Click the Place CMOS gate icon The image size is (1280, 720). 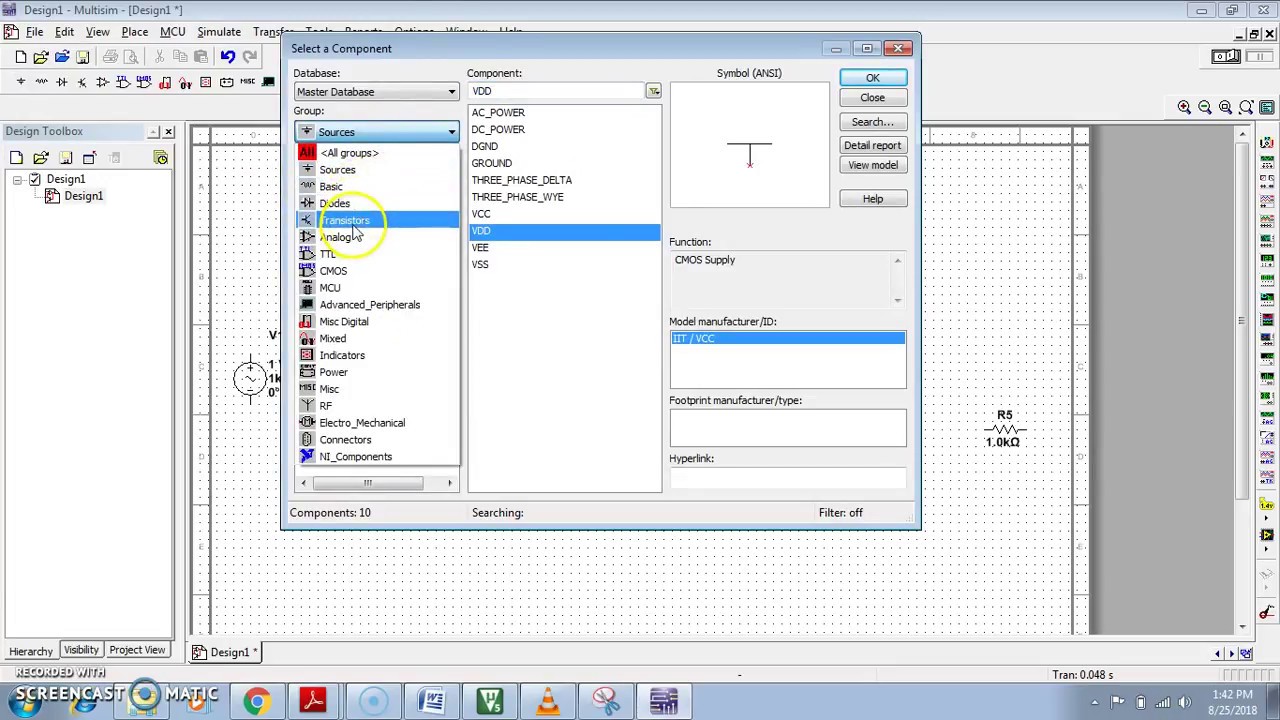coord(144,82)
